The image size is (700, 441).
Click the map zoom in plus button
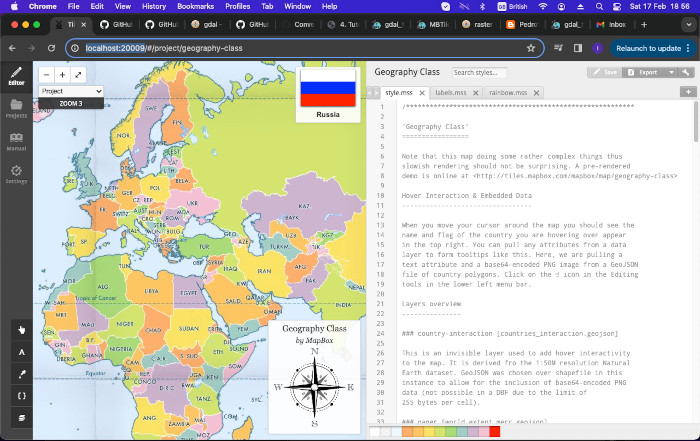click(x=62, y=74)
